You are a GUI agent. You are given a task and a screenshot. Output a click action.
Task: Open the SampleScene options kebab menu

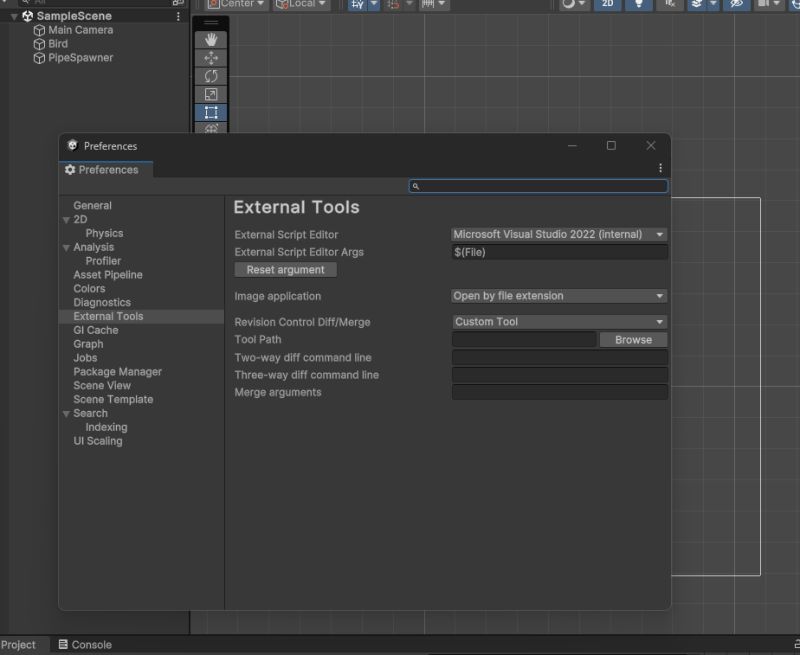pos(178,16)
